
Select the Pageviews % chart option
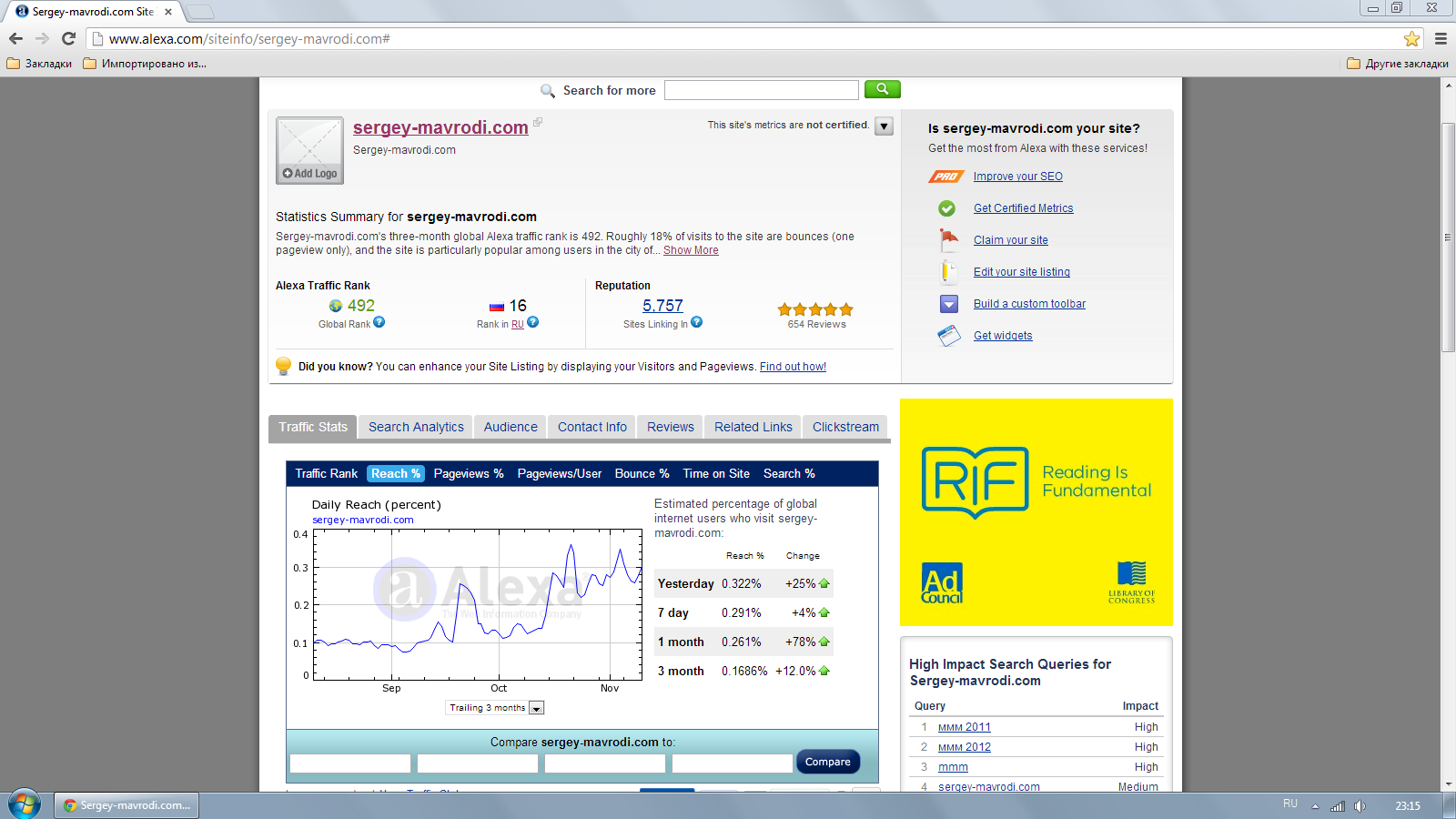[x=469, y=473]
